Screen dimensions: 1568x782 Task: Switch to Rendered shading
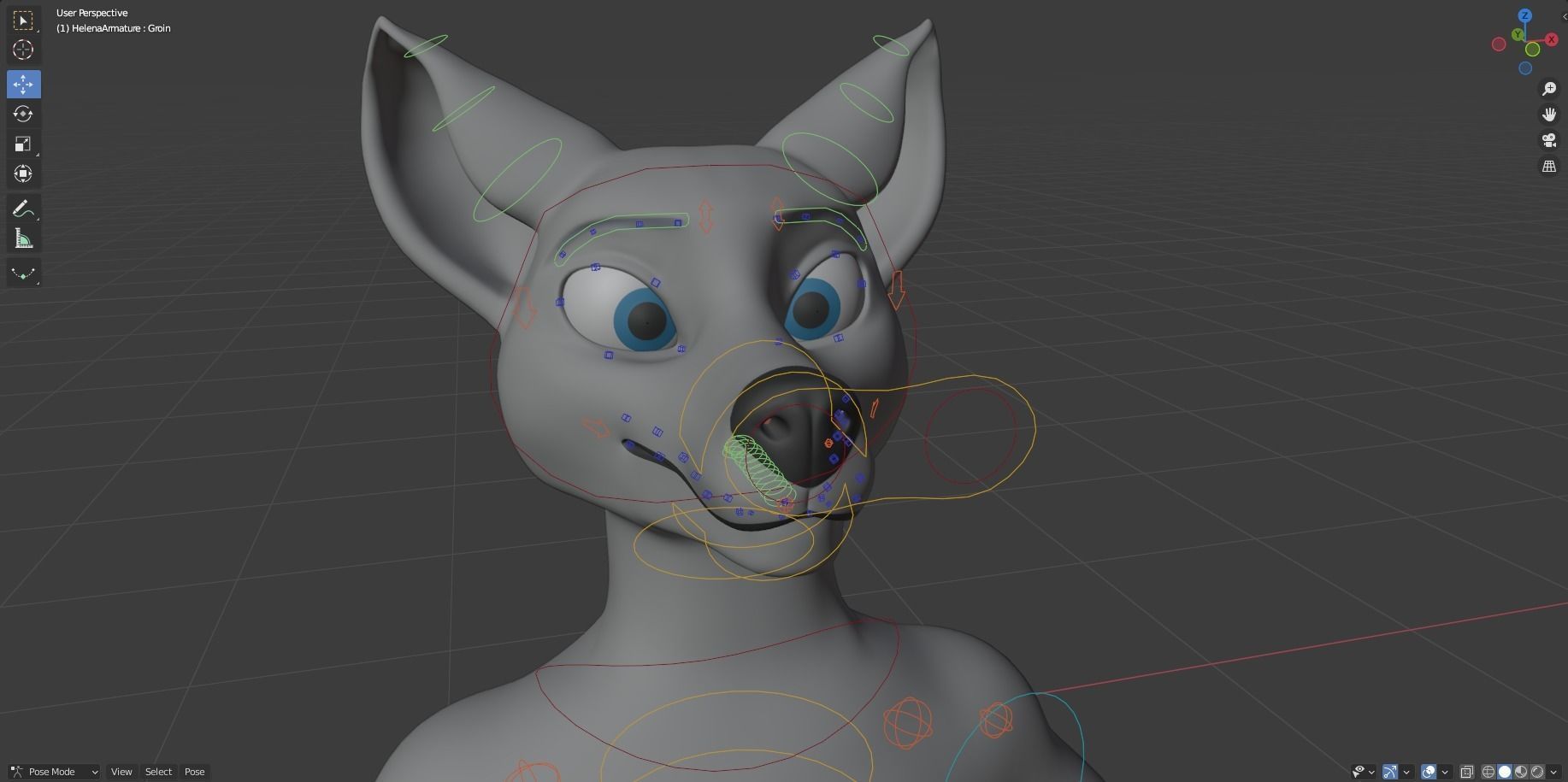1537,772
